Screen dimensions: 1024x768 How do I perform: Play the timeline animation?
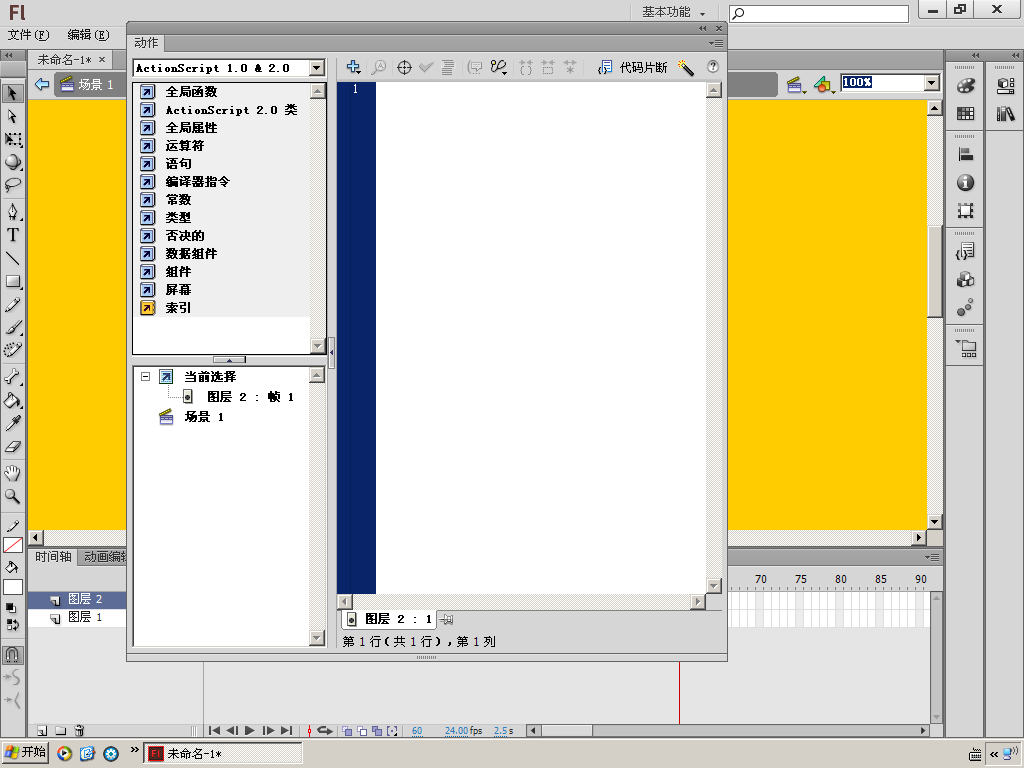pos(249,731)
